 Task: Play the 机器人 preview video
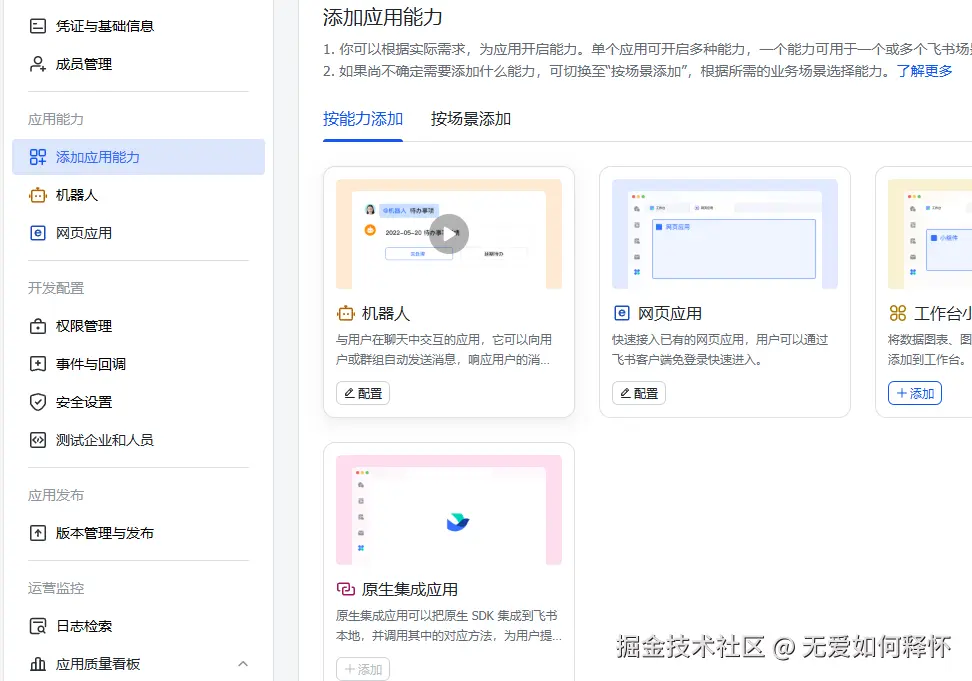pyautogui.click(x=449, y=234)
